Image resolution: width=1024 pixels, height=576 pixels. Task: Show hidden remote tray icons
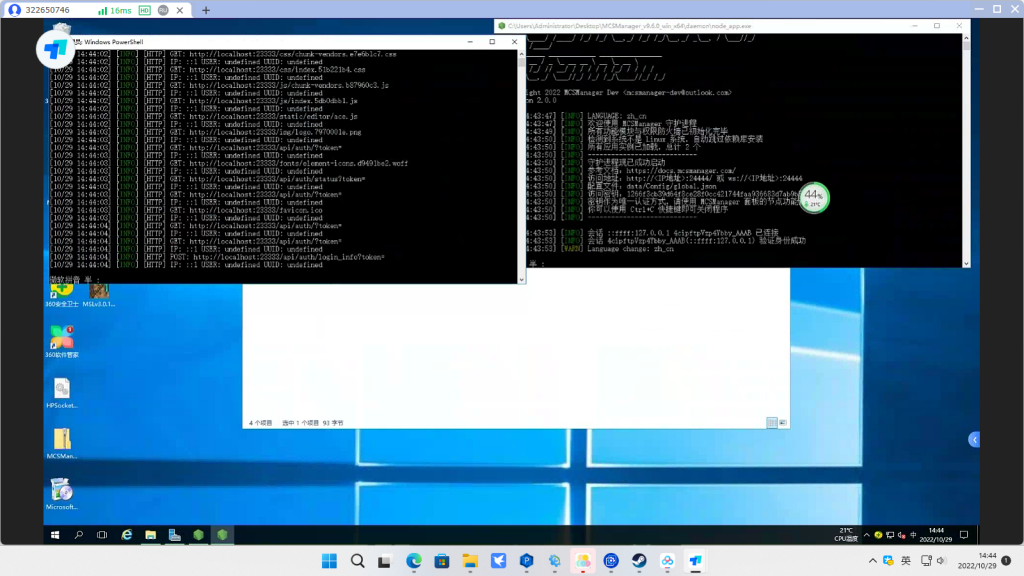pos(867,535)
